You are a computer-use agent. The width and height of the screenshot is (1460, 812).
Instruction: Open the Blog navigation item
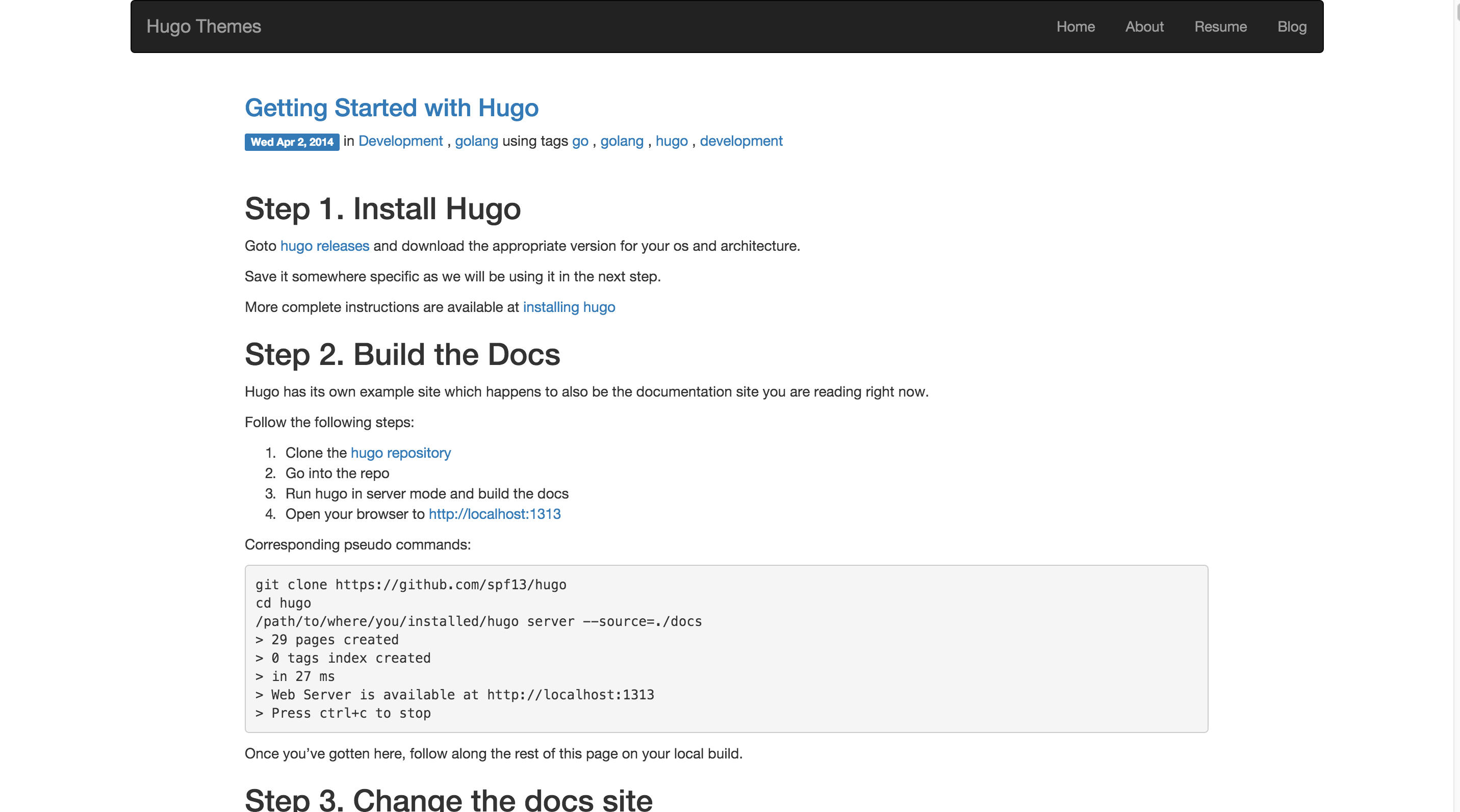[x=1292, y=27]
